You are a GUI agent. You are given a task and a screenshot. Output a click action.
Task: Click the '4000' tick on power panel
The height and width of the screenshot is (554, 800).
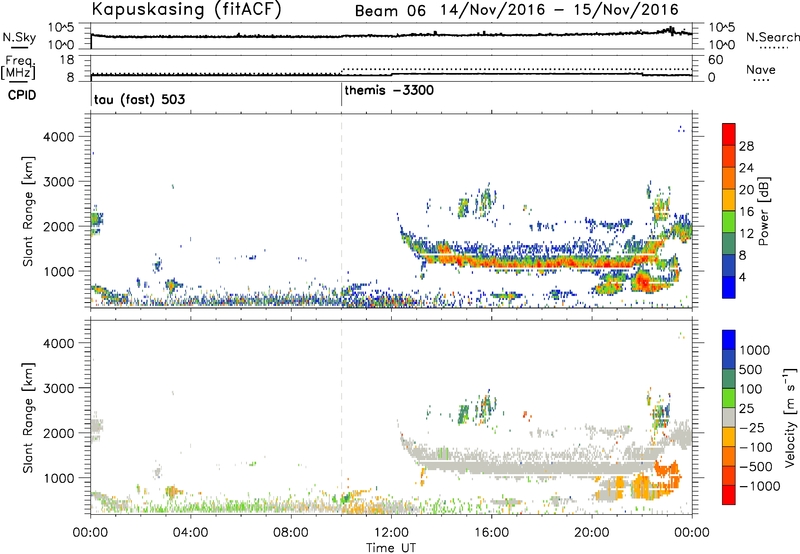(x=59, y=137)
